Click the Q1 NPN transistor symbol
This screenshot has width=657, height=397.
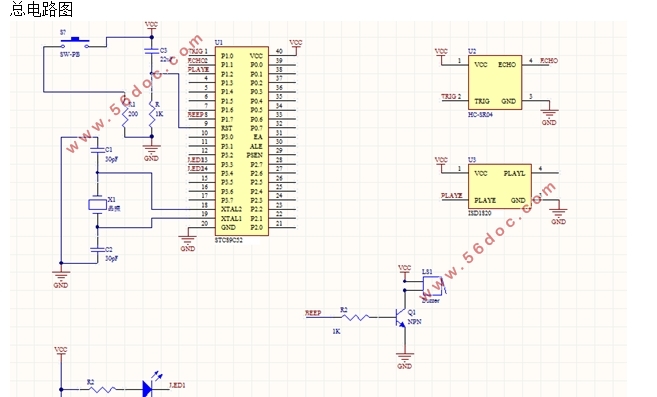click(x=400, y=318)
